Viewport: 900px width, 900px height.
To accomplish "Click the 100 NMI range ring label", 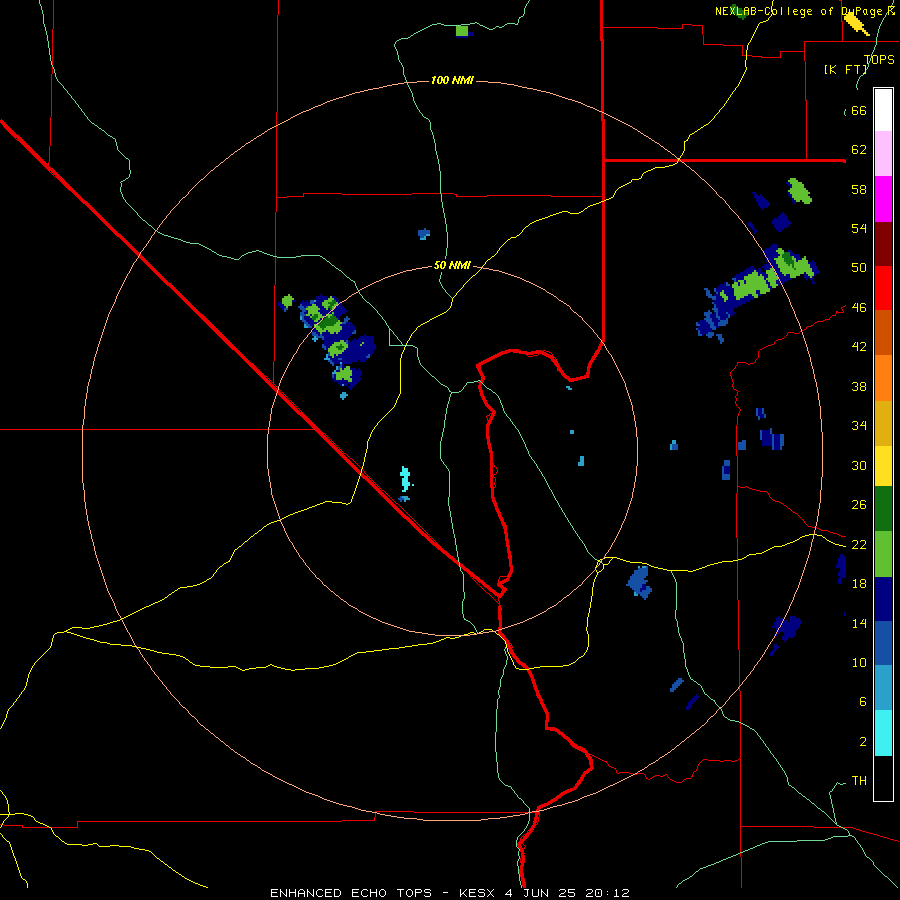I will tap(452, 80).
